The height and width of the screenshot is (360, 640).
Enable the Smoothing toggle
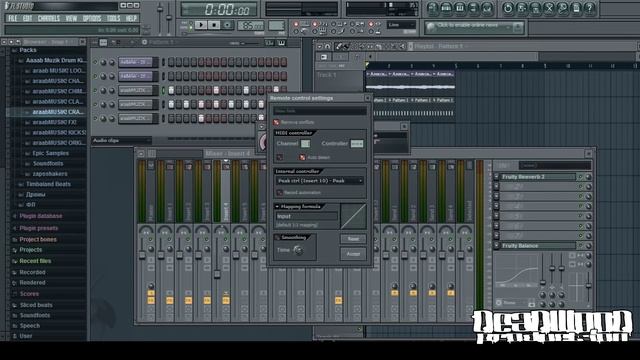pyautogui.click(x=278, y=237)
